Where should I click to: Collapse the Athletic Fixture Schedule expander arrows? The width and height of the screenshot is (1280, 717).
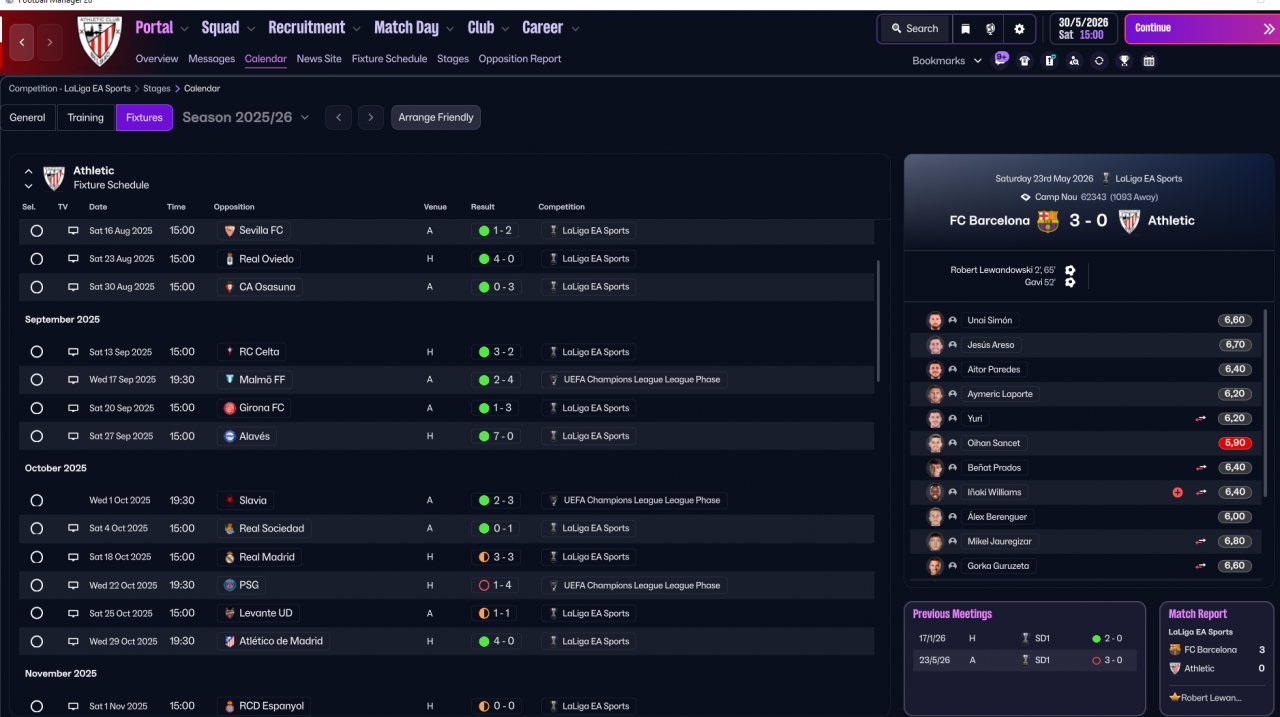[28, 178]
